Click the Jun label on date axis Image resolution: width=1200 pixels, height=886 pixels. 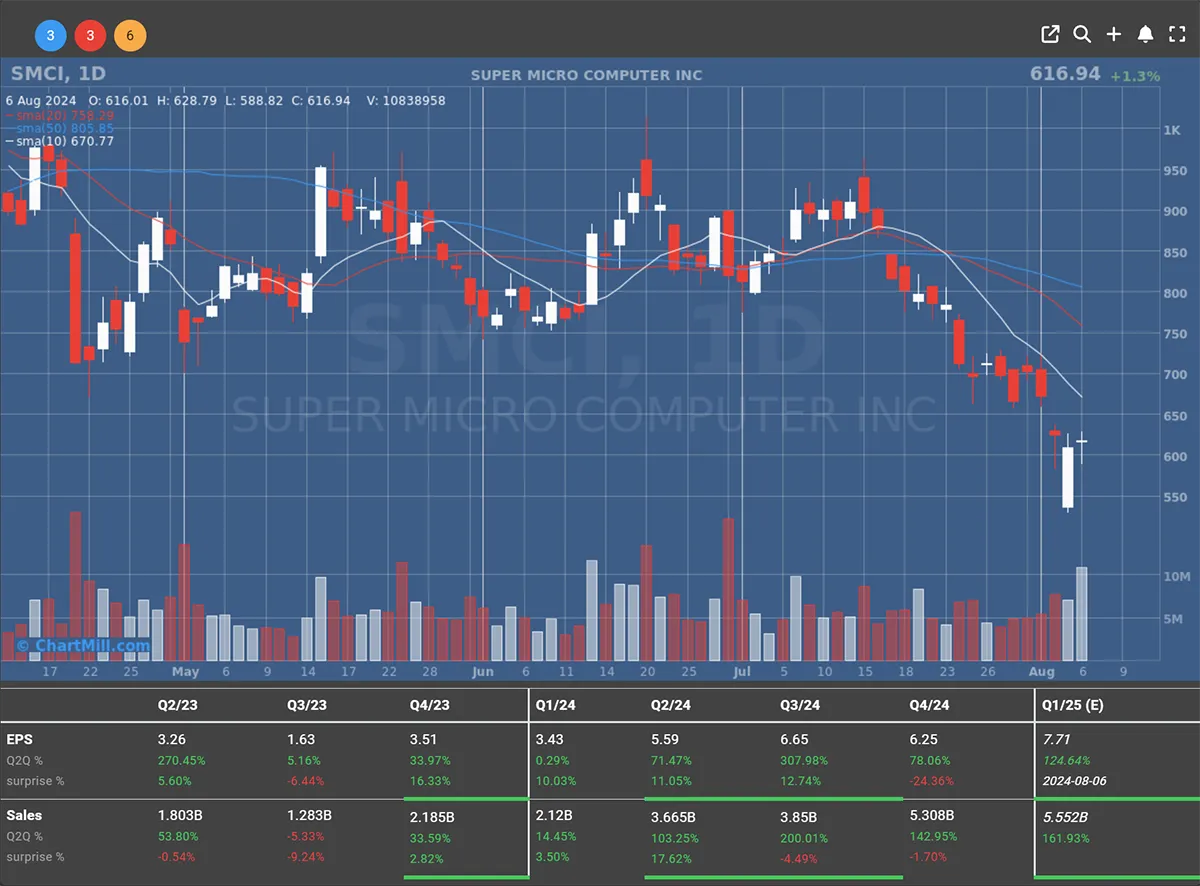pyautogui.click(x=483, y=672)
